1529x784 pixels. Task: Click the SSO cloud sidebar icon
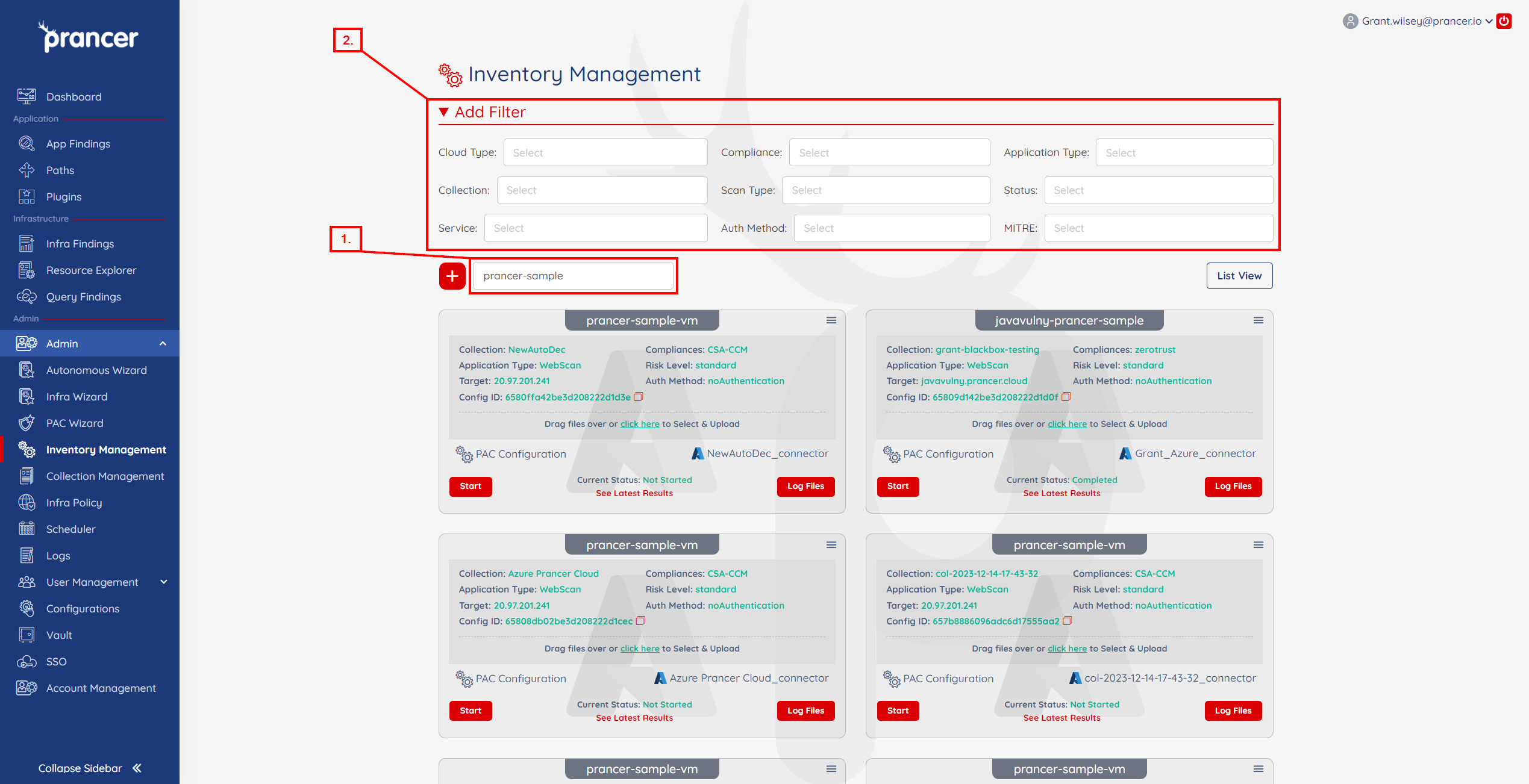[27, 661]
